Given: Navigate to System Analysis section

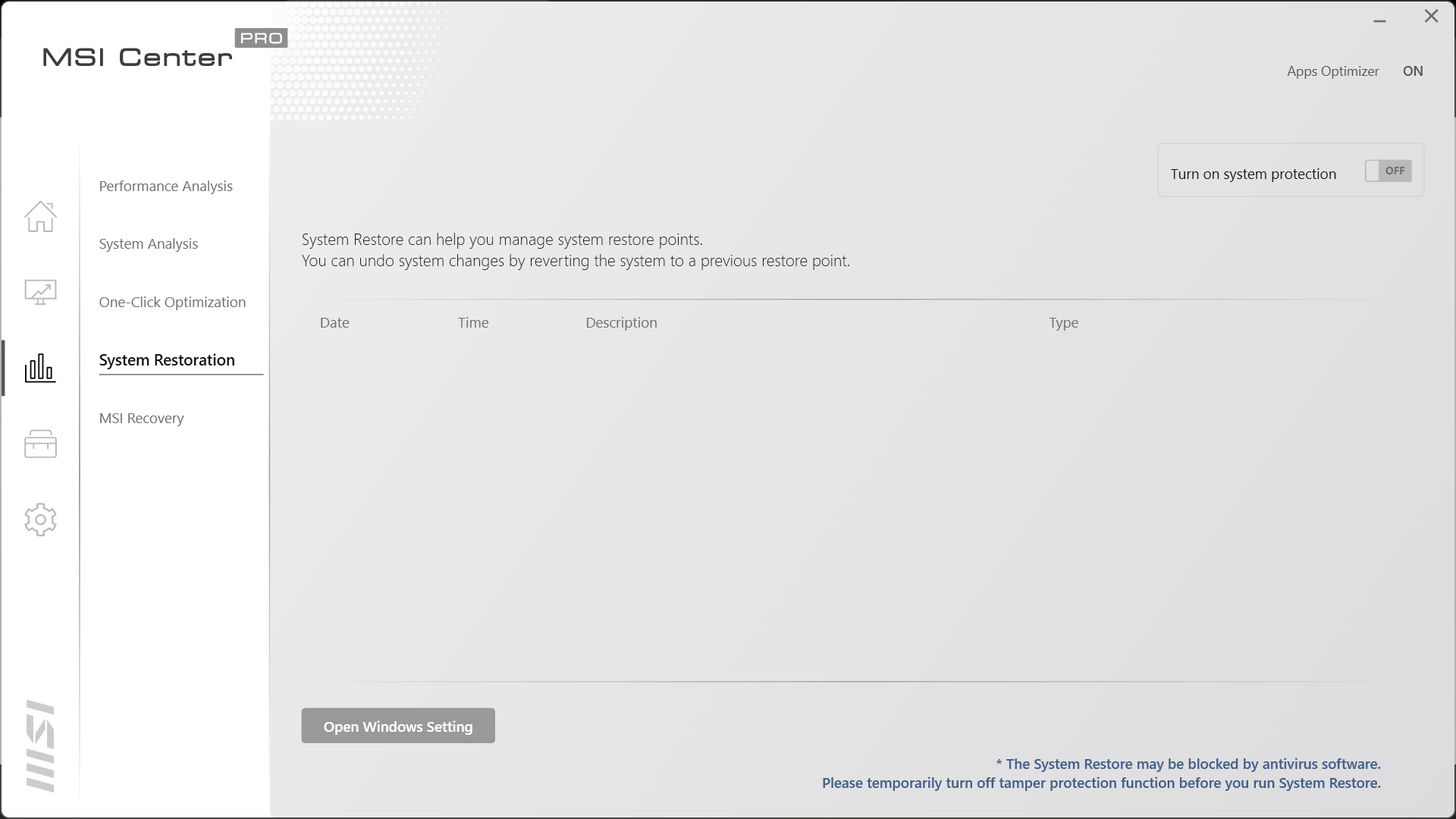Looking at the screenshot, I should pos(148,243).
